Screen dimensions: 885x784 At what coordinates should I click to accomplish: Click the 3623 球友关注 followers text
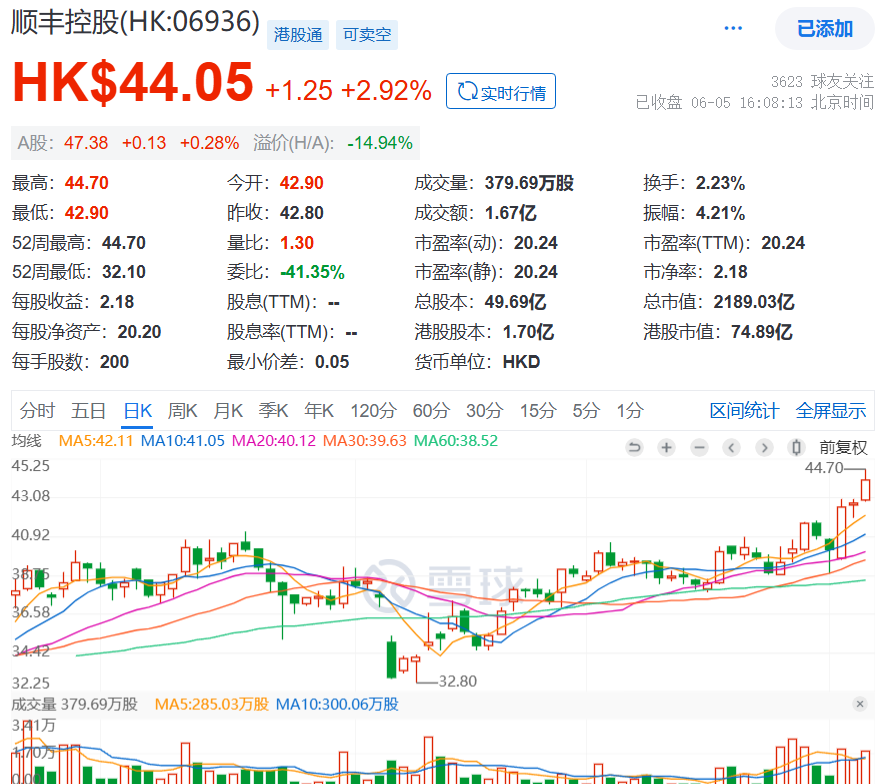pos(822,82)
